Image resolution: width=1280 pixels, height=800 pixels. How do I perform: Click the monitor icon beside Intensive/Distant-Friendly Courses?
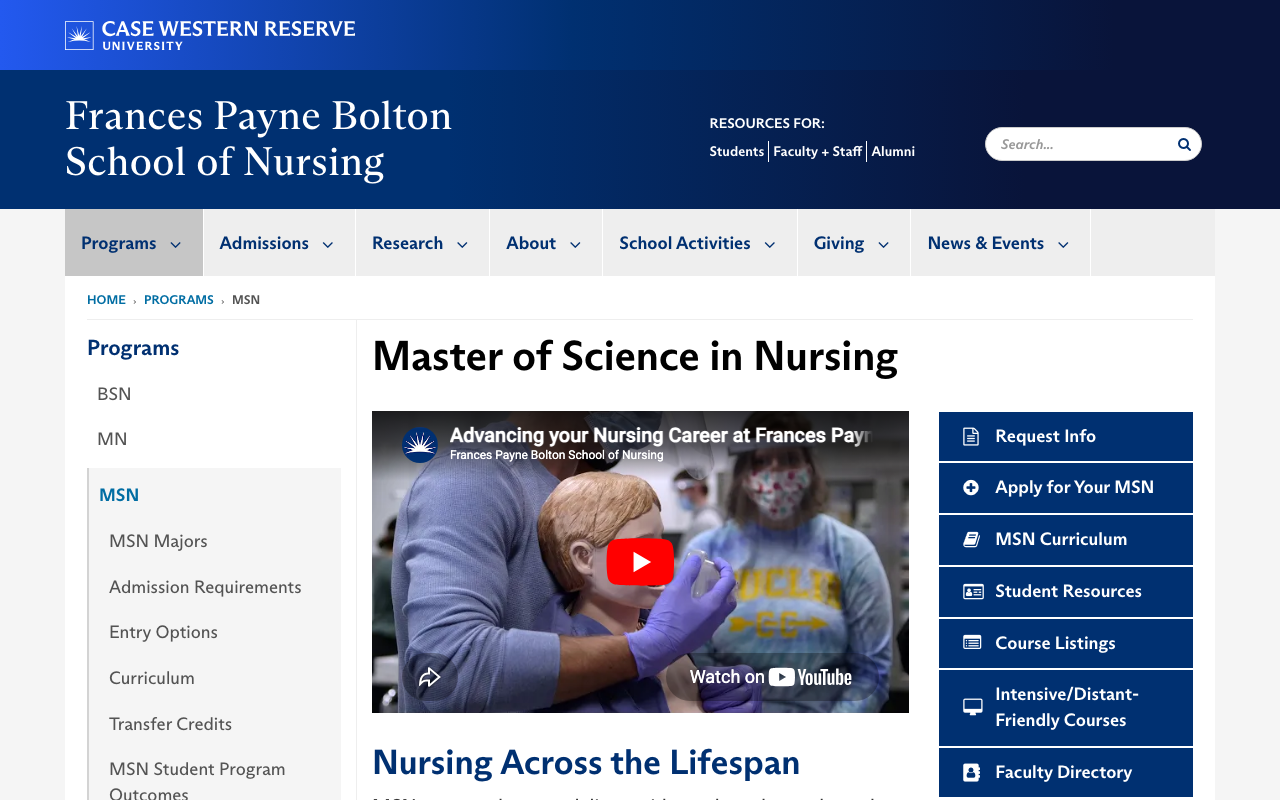[x=972, y=707]
